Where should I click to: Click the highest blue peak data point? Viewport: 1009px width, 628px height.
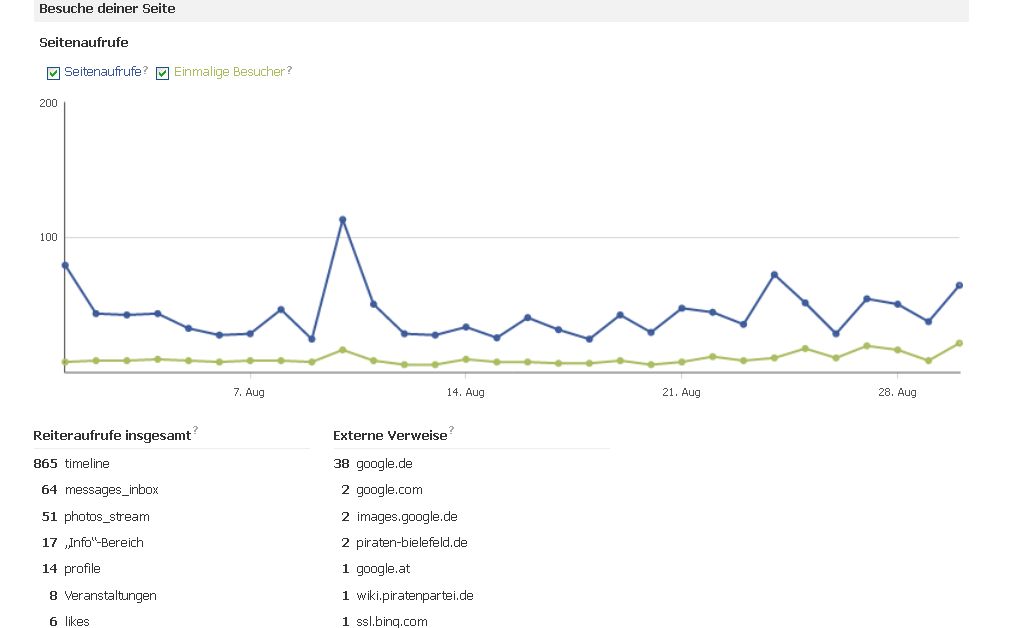(342, 219)
